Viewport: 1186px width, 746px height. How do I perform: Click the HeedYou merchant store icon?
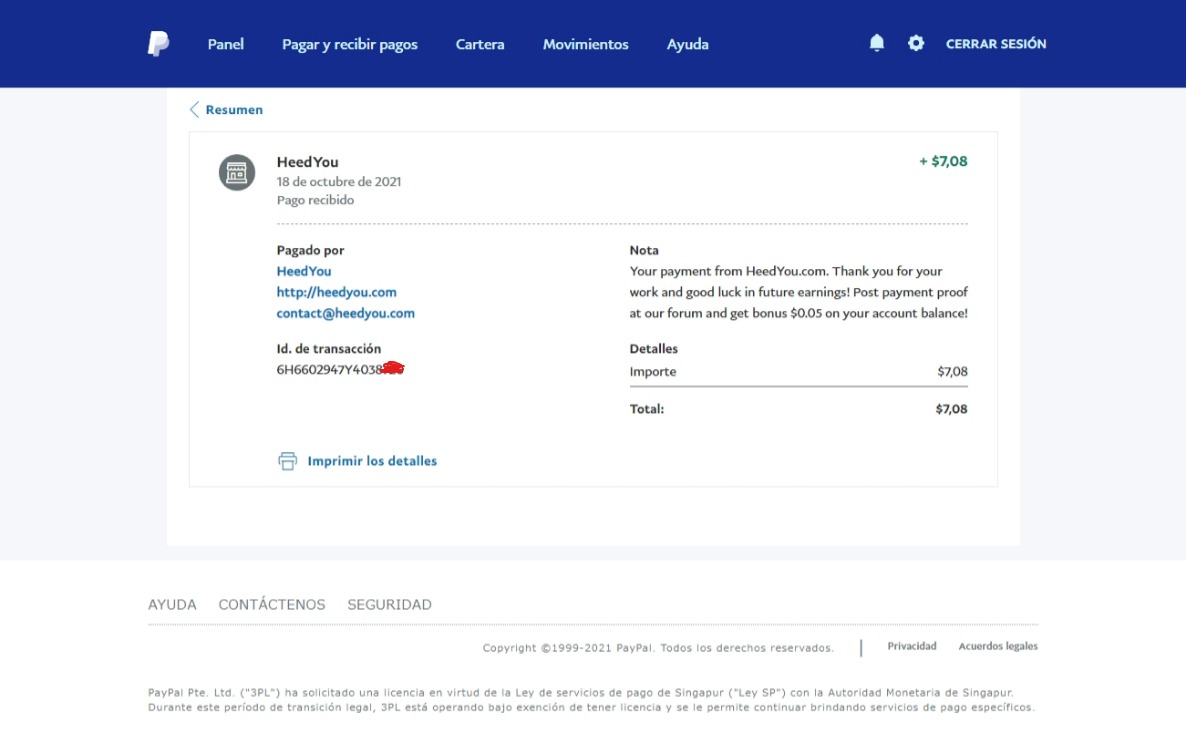point(237,173)
